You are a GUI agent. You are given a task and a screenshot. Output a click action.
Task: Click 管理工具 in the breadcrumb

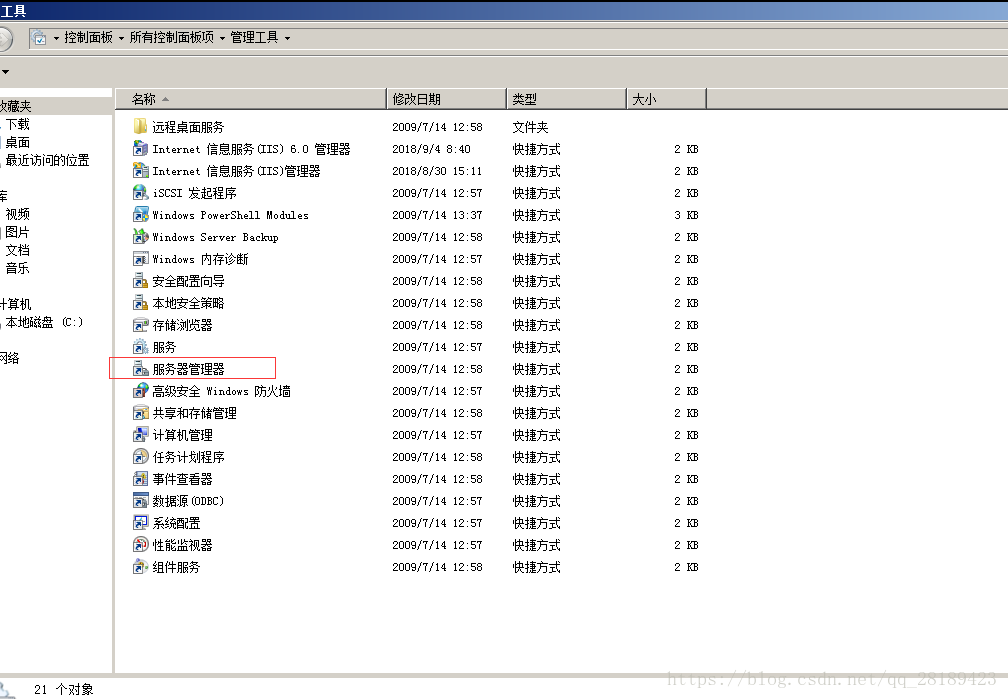tap(255, 37)
